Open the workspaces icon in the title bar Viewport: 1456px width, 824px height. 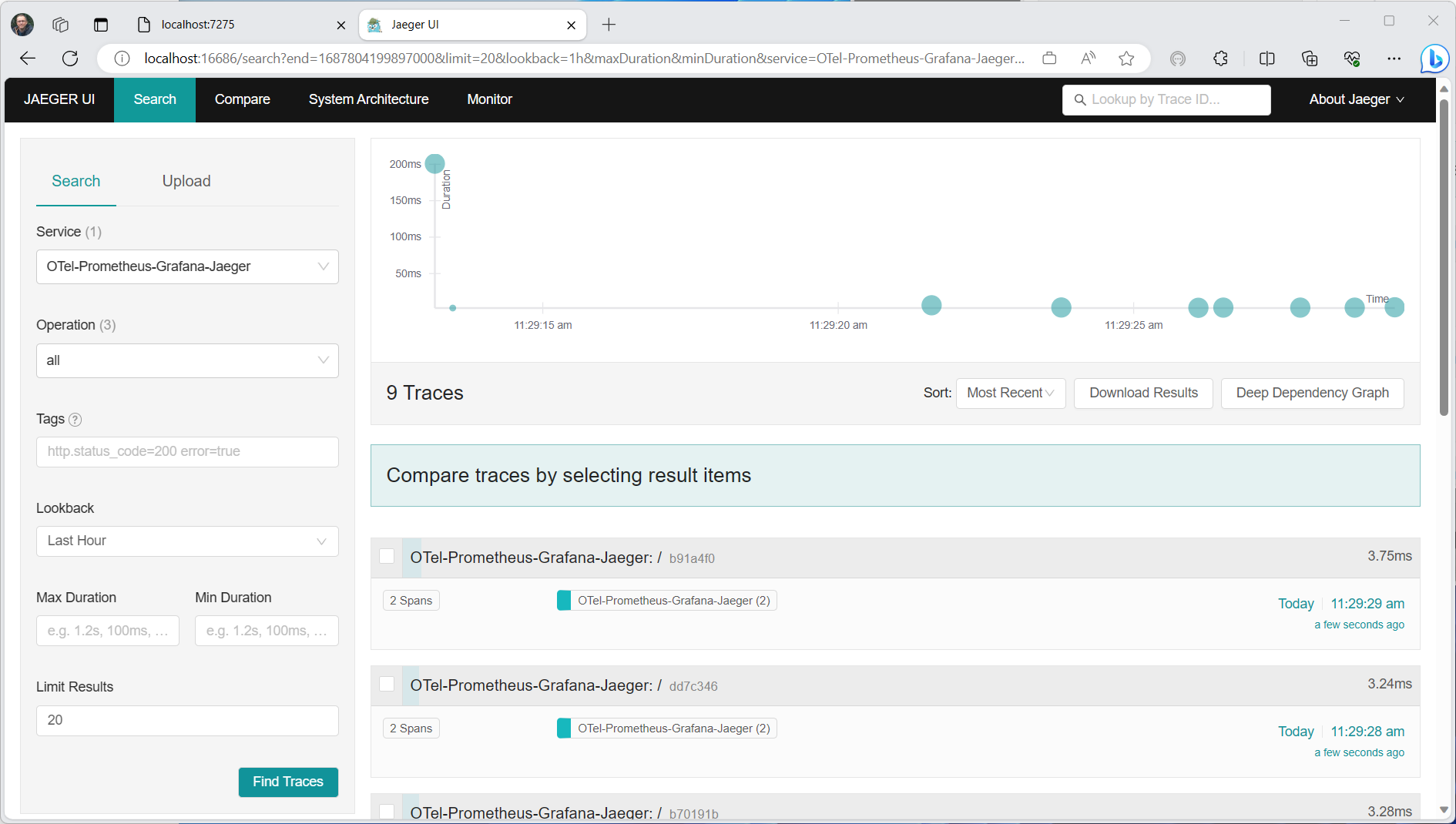coord(60,25)
